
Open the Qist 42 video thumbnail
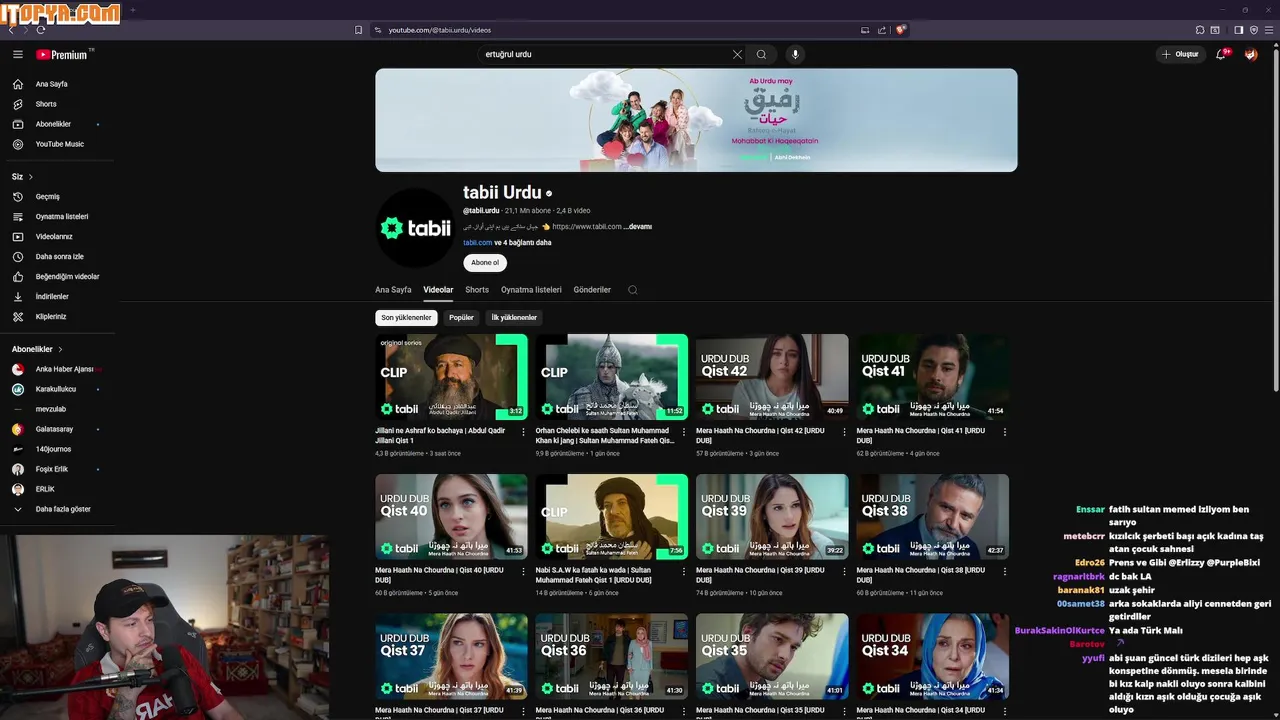pyautogui.click(x=772, y=377)
